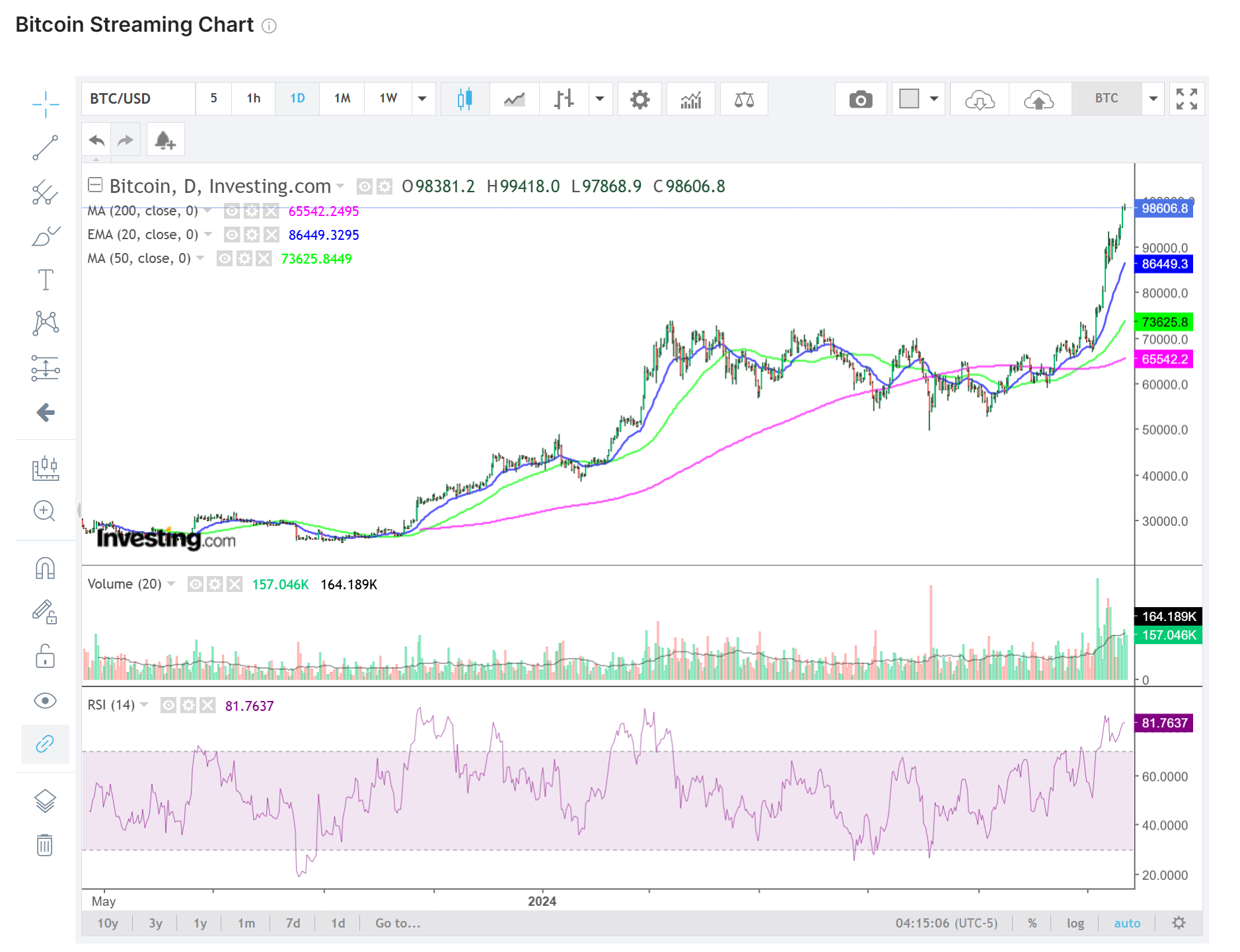Image resolution: width=1240 pixels, height=952 pixels.
Task: Take a chart snapshot with camera icon
Action: pyautogui.click(x=860, y=100)
